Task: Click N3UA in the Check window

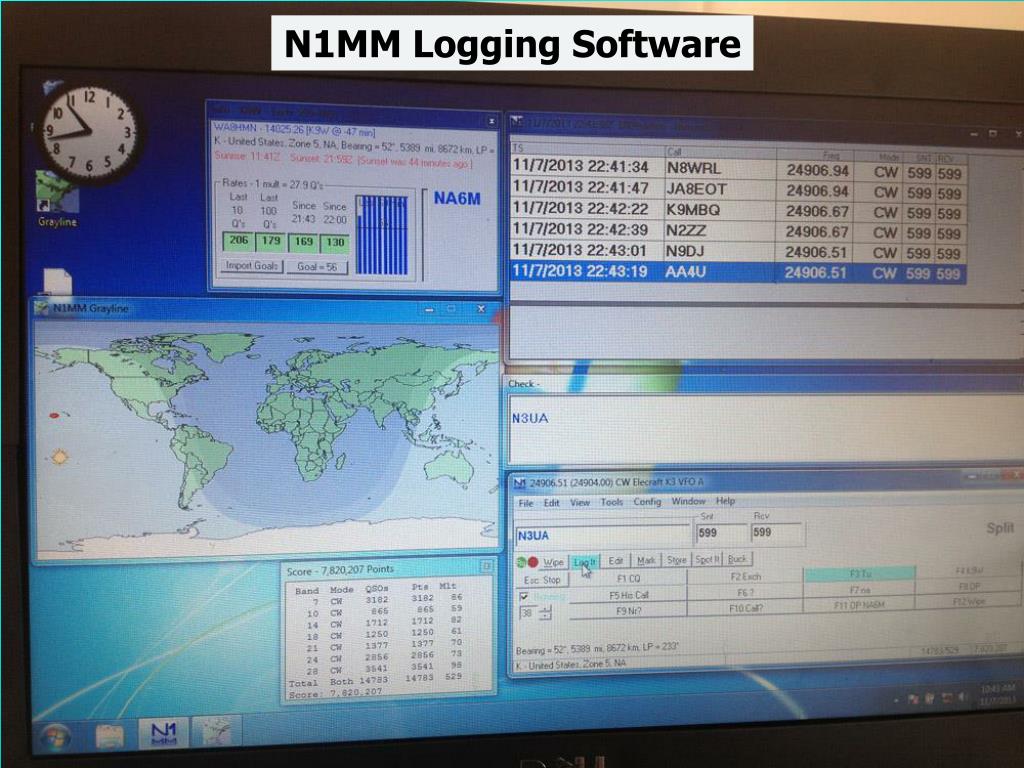Action: click(x=530, y=419)
